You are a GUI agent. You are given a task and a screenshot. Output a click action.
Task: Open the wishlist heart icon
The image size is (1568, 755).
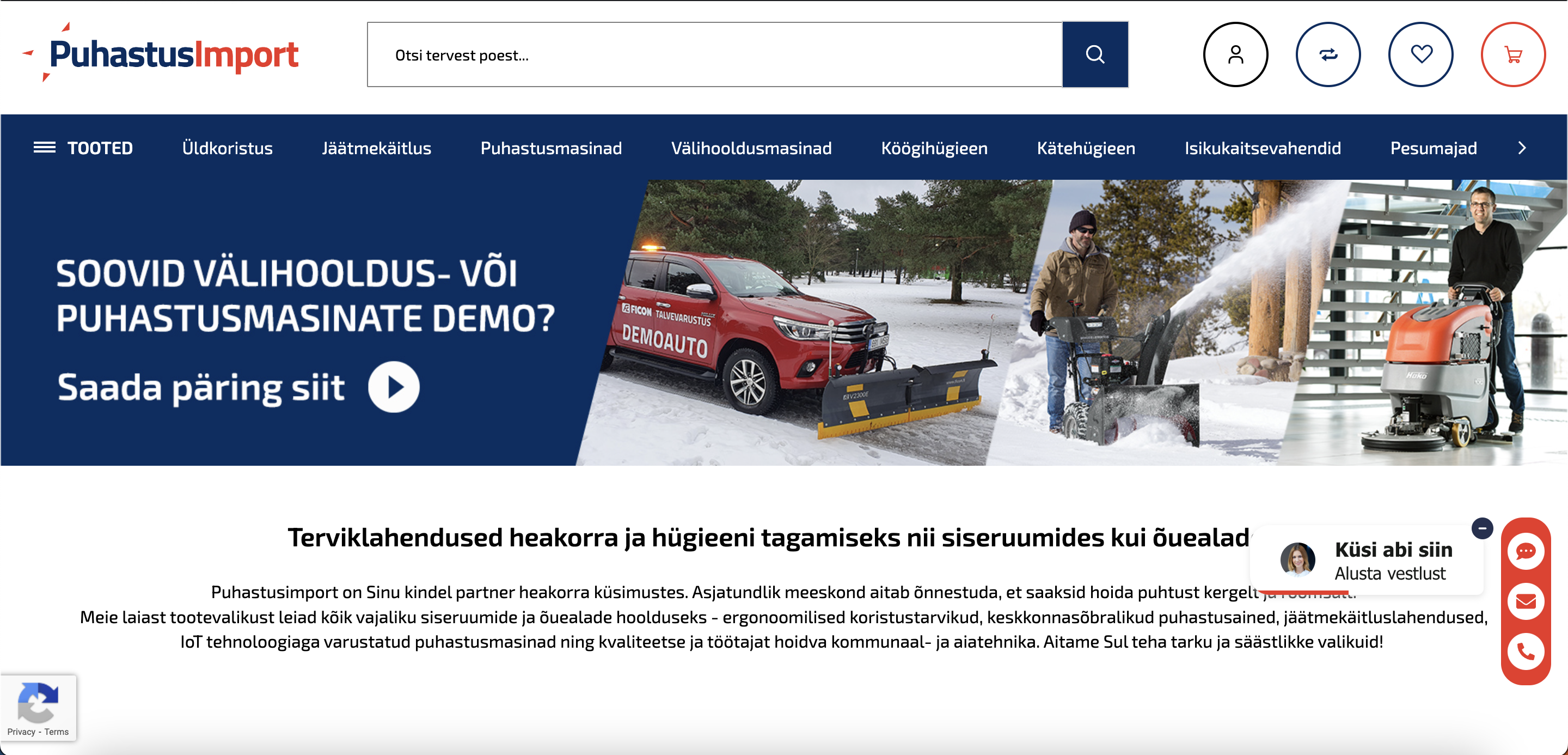[1420, 55]
